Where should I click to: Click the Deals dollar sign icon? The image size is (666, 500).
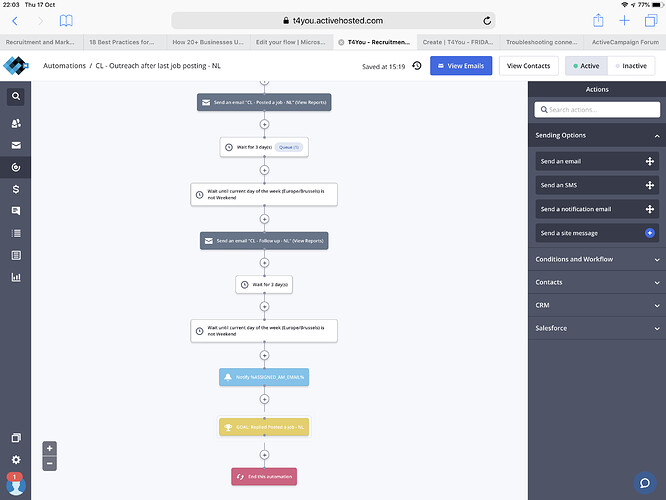click(16, 189)
